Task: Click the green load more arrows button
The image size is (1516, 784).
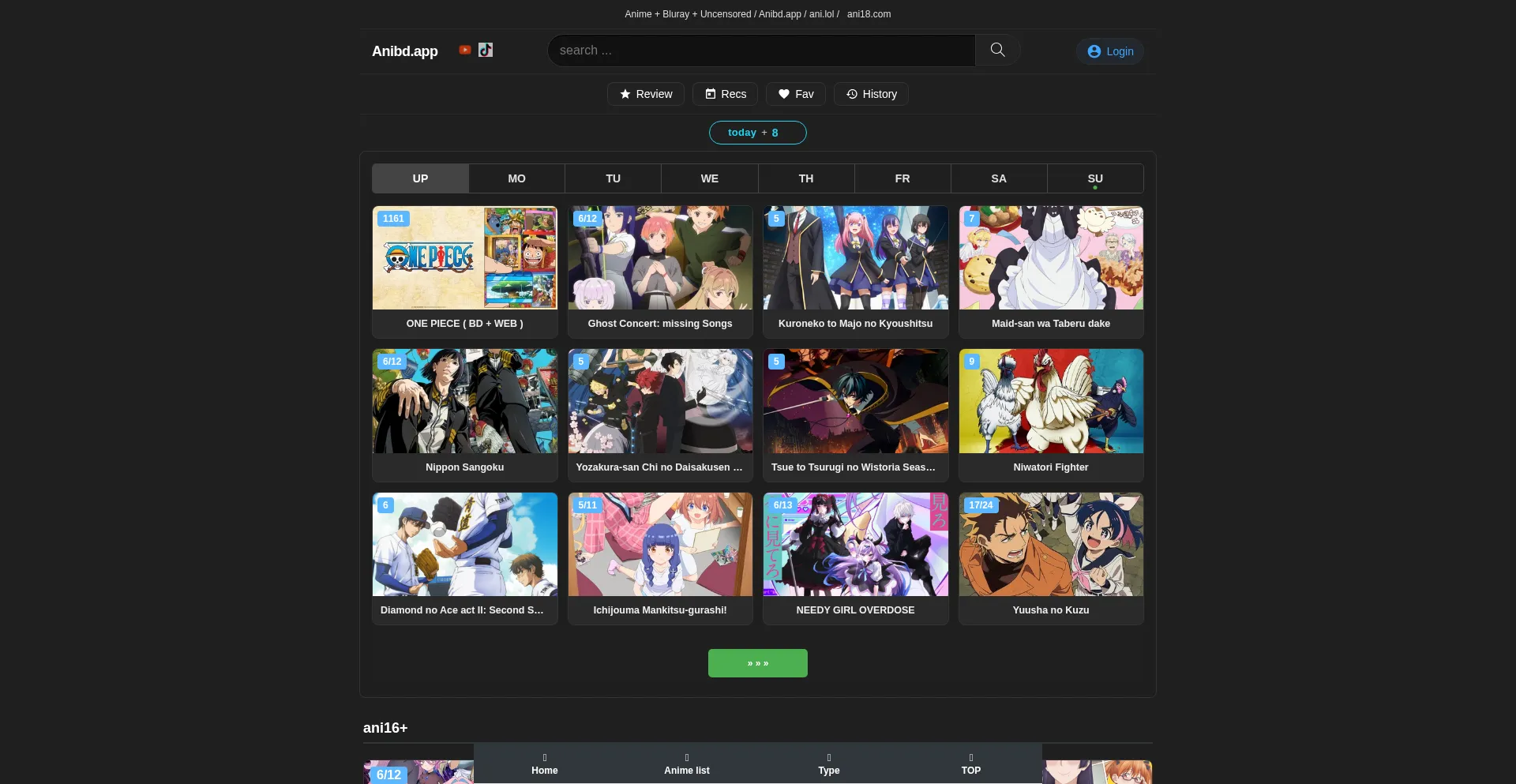Action: tap(758, 663)
